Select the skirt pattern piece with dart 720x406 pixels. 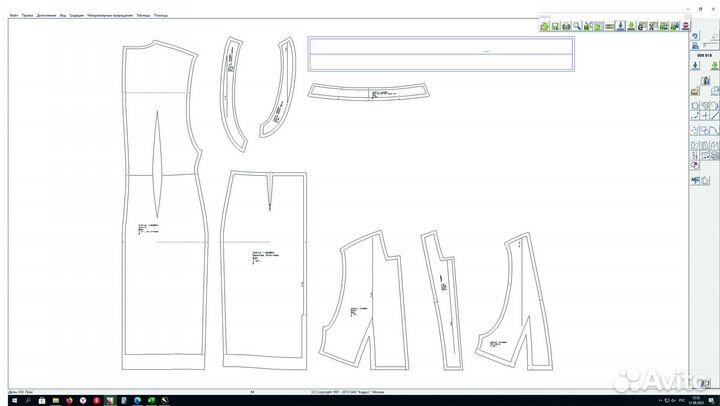264,262
